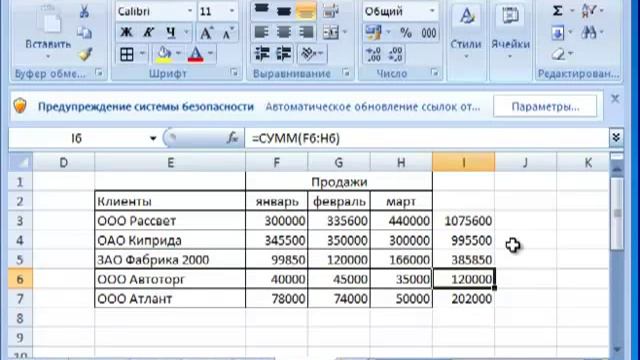Click the borders icon
The width and height of the screenshot is (640, 360).
pos(127,54)
